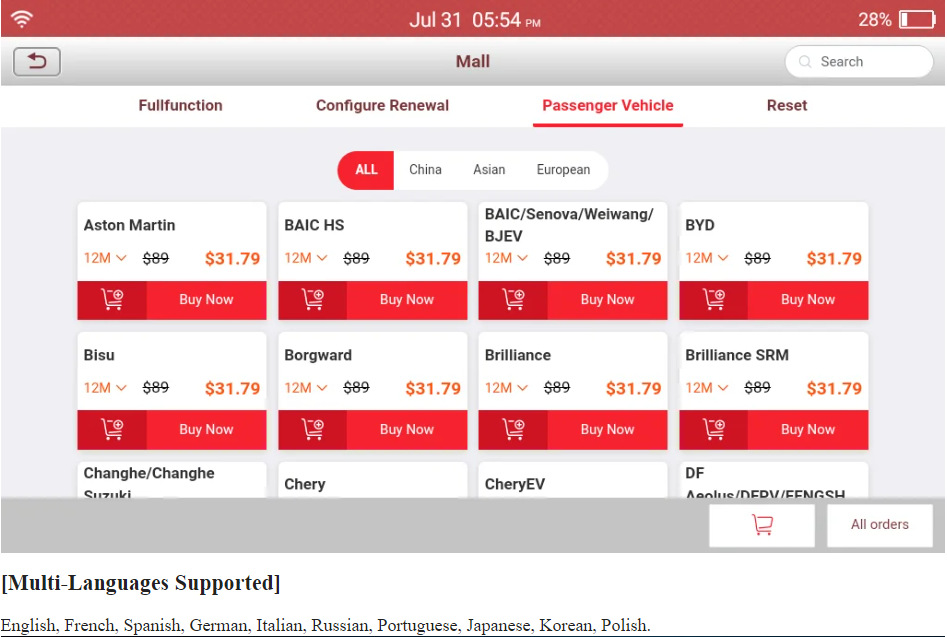Open BAIC HS 12M duration dropdown

306,258
